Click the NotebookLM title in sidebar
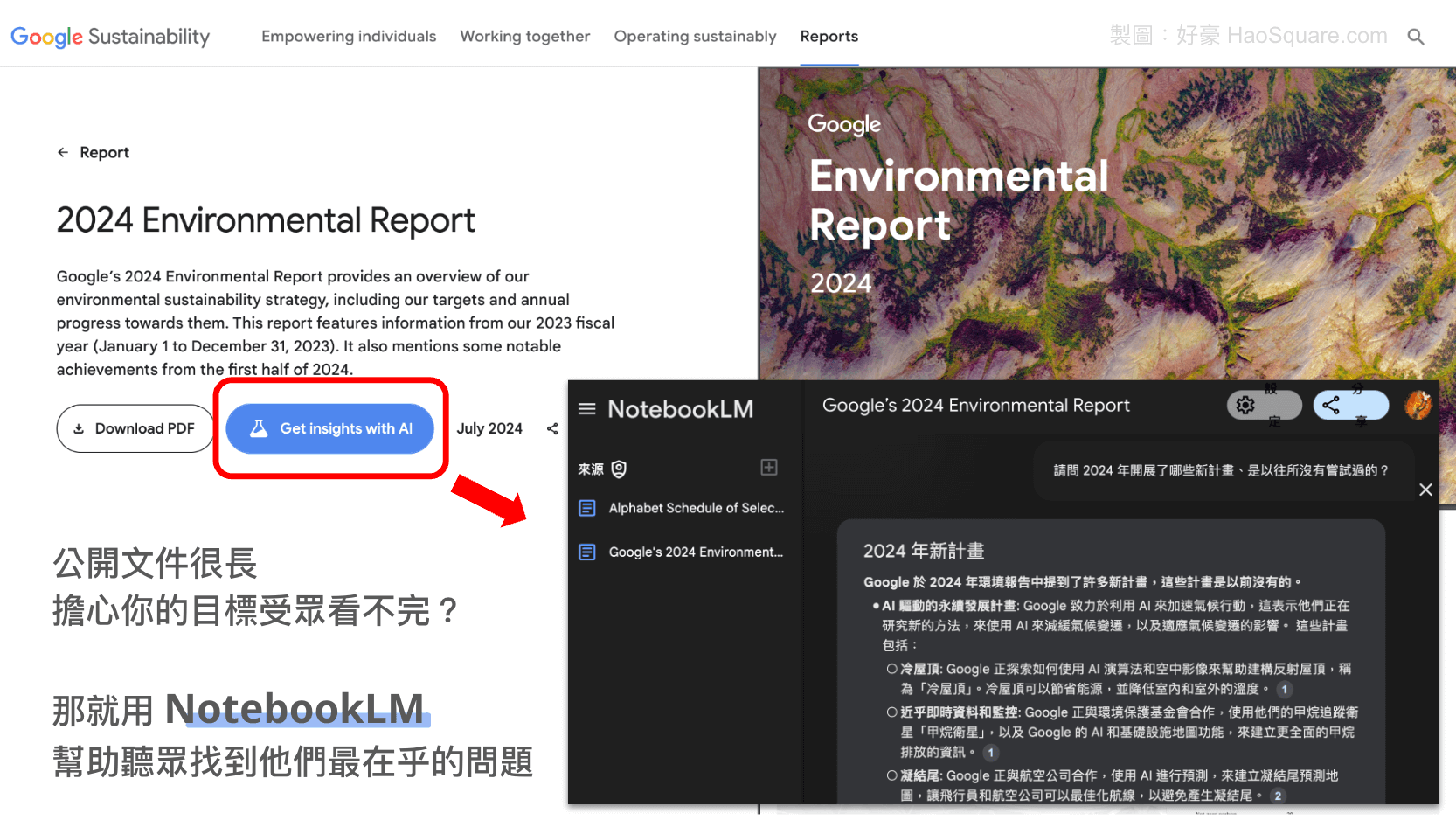The height and width of the screenshot is (820, 1456). [681, 408]
